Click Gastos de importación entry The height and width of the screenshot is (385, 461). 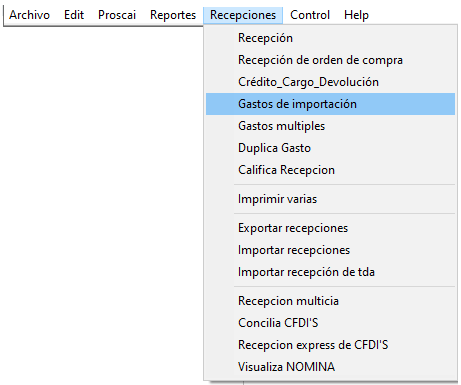[330, 104]
